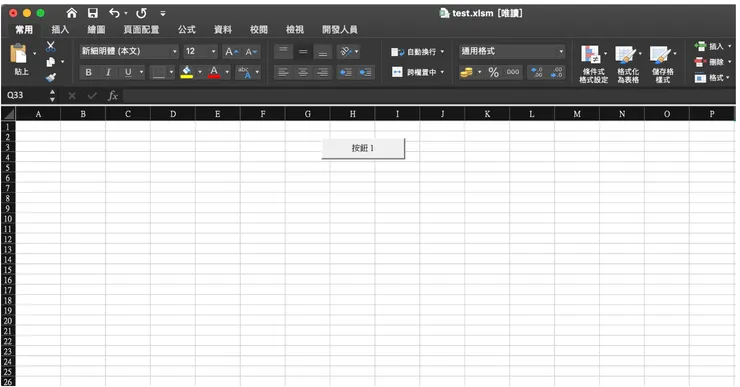Apply the yellow fill color
Image resolution: width=740 pixels, height=387 pixels.
tap(187, 72)
